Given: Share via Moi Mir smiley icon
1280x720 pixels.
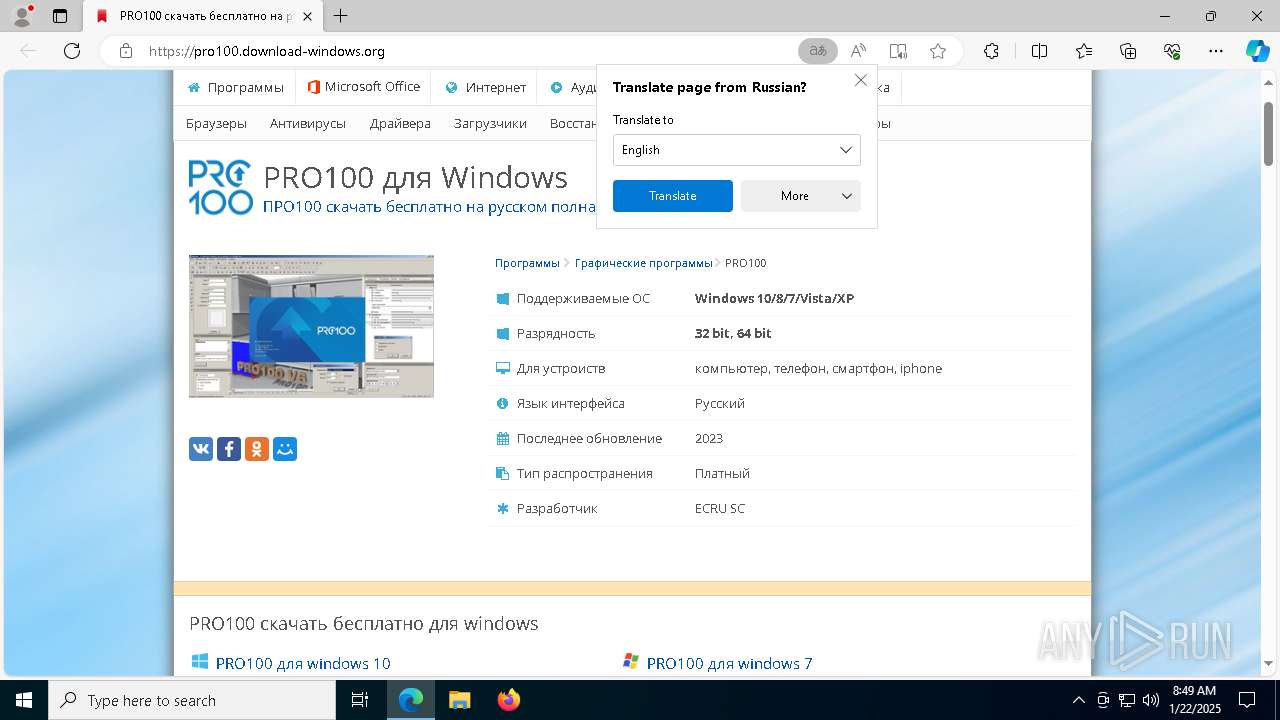Looking at the screenshot, I should (x=285, y=449).
